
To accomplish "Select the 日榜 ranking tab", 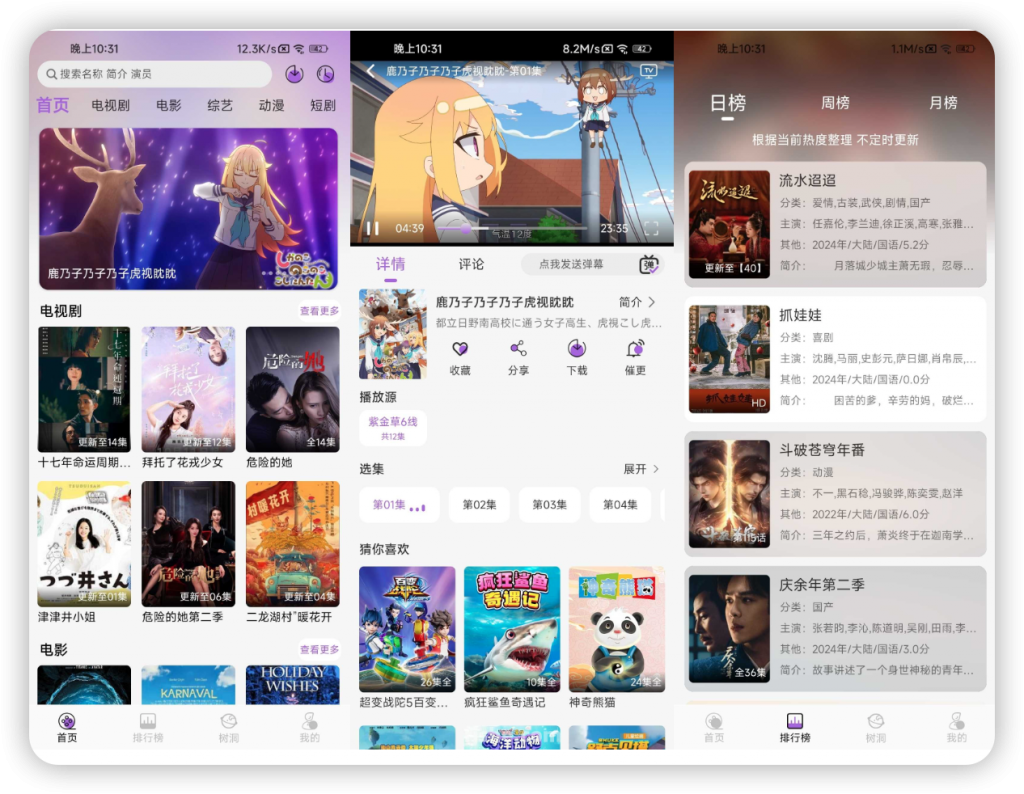I will point(728,103).
